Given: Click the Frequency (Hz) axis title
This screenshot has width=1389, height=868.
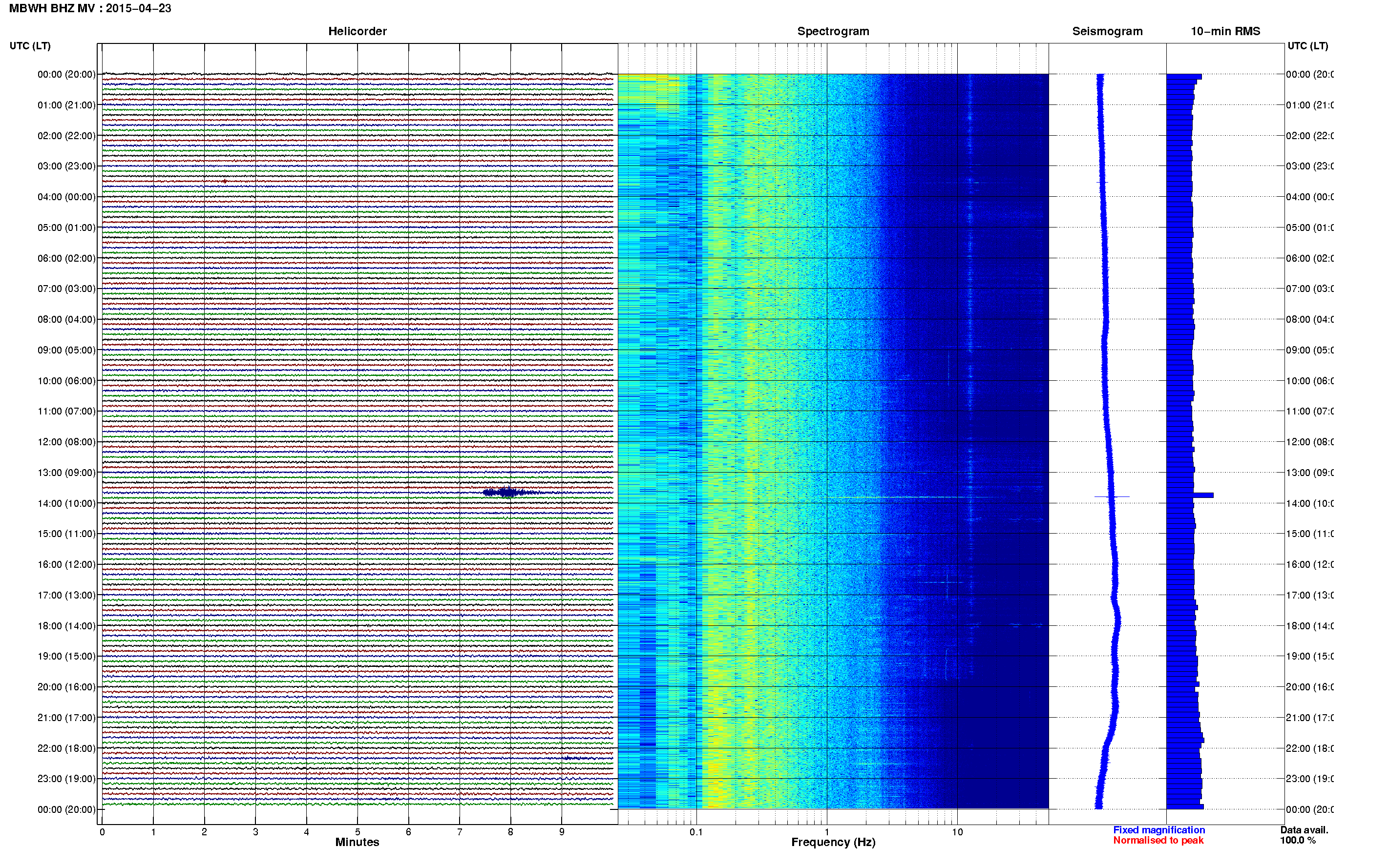Looking at the screenshot, I should coord(833,842).
